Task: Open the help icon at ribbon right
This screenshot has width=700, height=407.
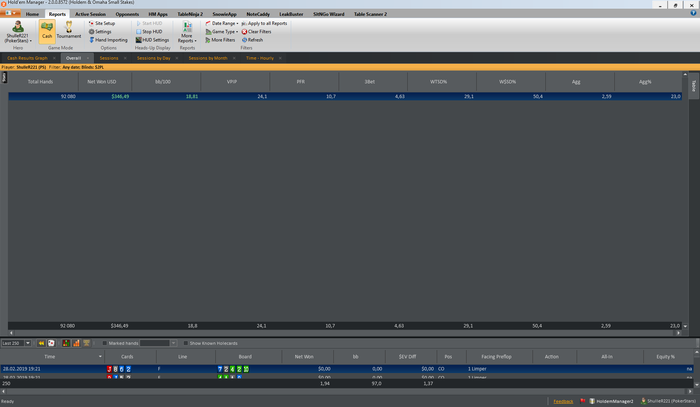Action: pos(693,13)
